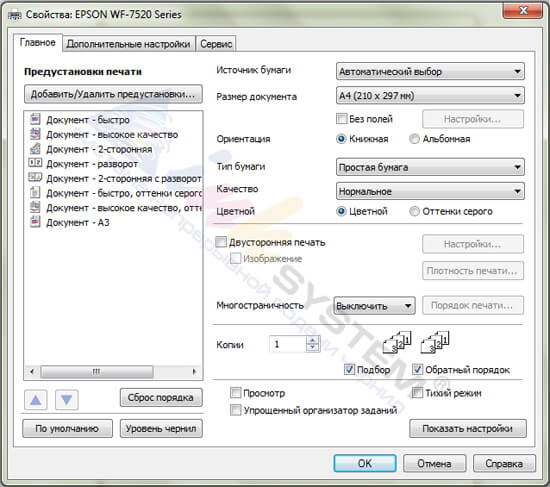The width and height of the screenshot is (550, 487).
Task: Enable the 'Просмотр' checkbox
Action: 235,393
